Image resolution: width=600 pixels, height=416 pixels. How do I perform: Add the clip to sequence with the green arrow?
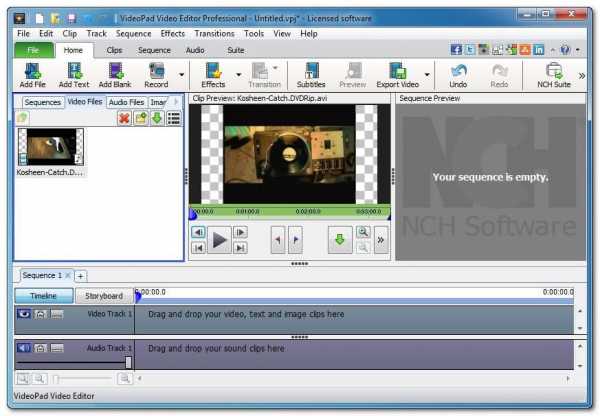[340, 240]
